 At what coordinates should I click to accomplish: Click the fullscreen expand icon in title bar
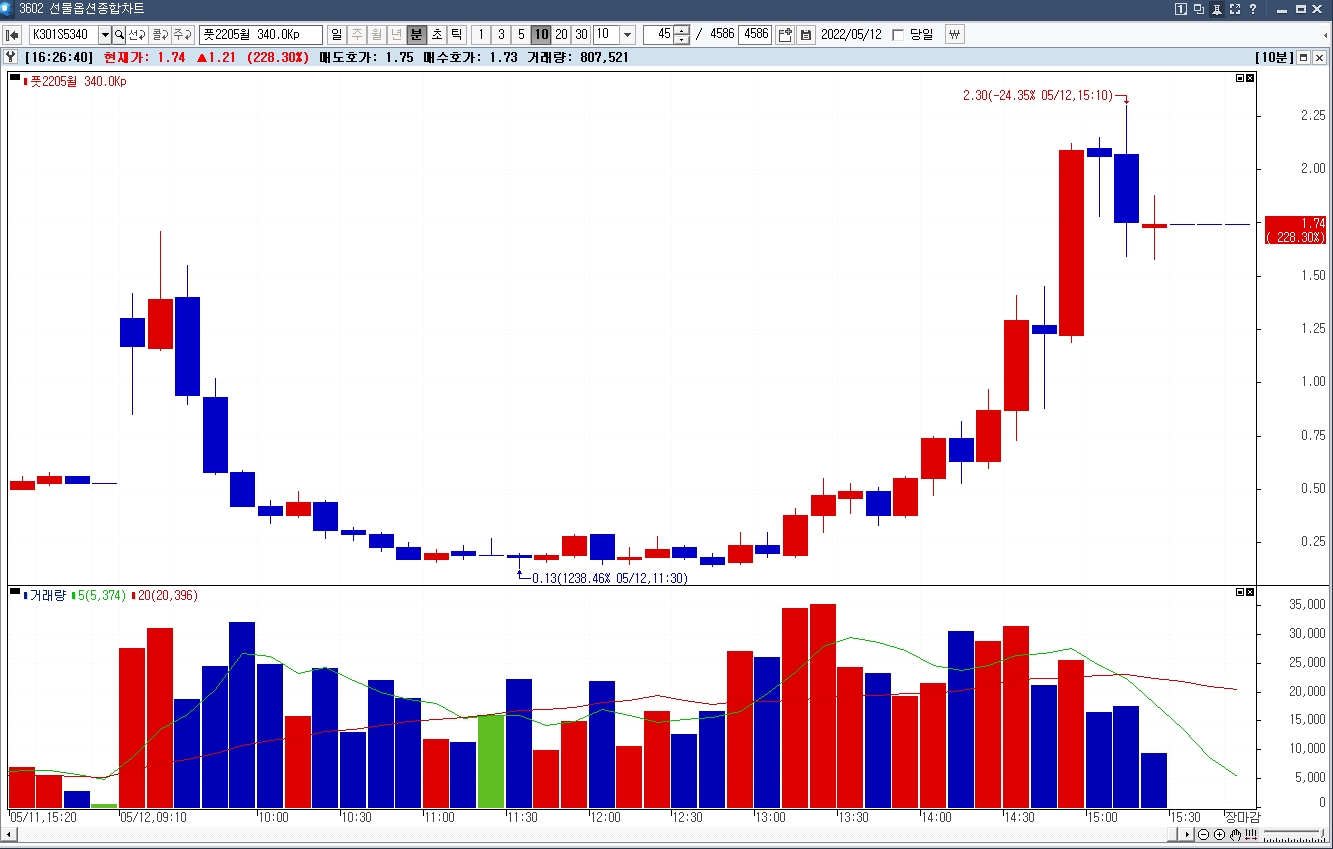click(x=1235, y=8)
